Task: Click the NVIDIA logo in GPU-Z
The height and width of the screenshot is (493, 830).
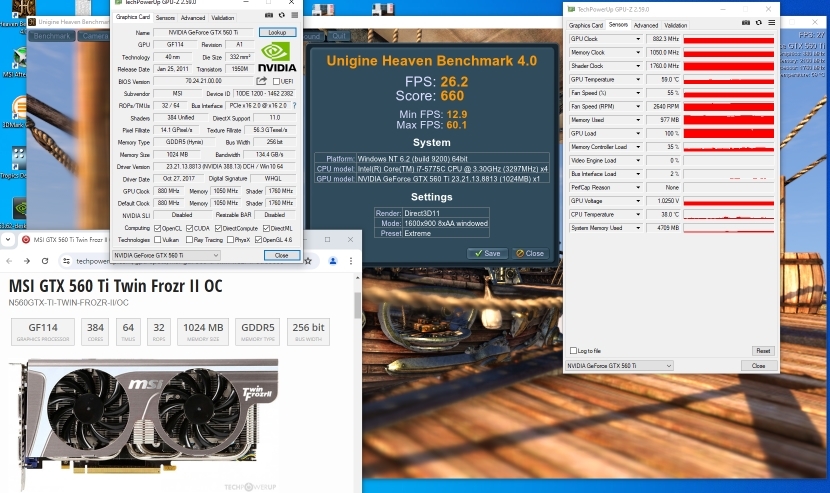Action: [x=277, y=57]
